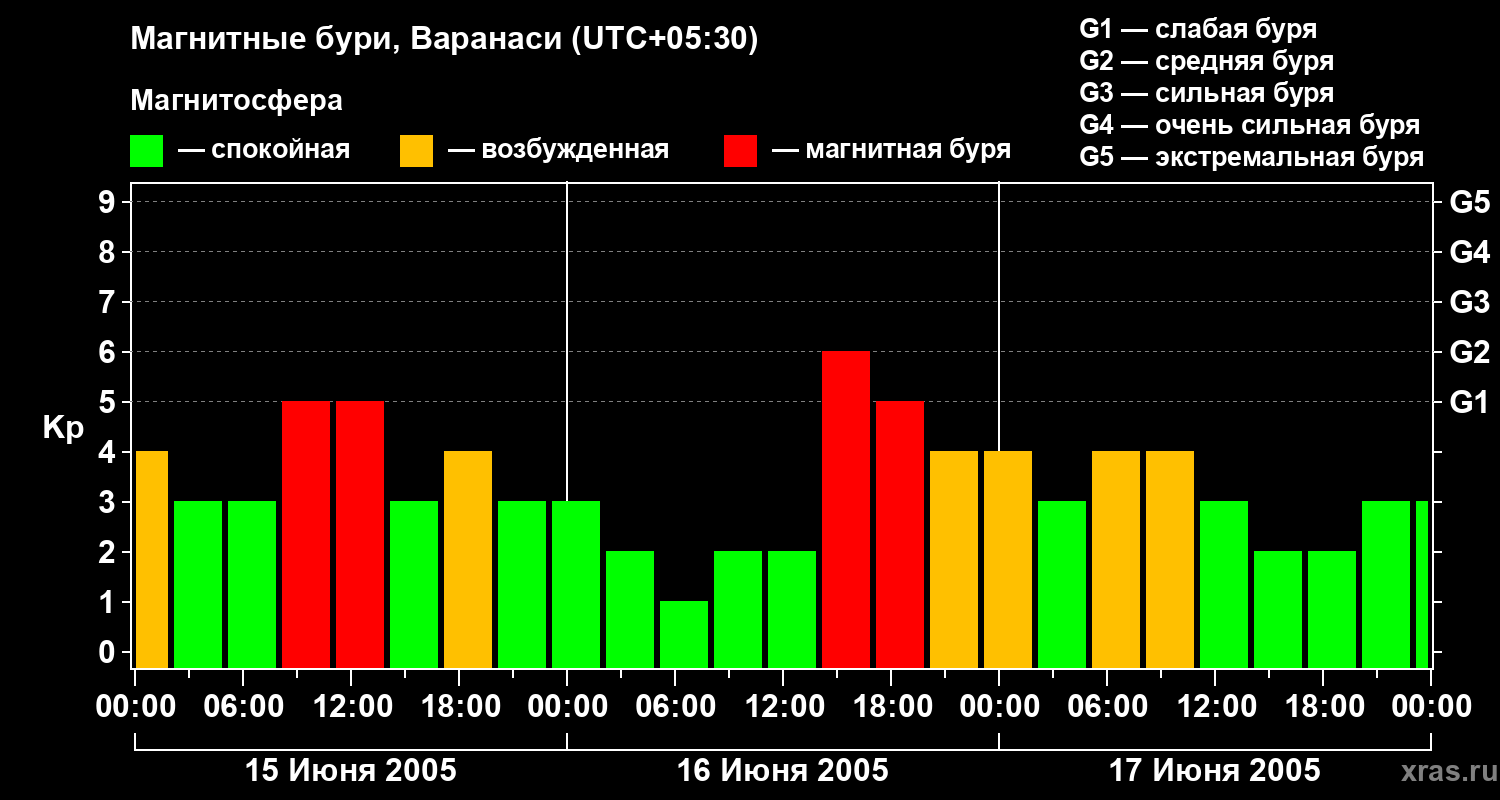Viewport: 1500px width, 800px height.
Task: Click the '12:00' time label for 15 June
Action: (354, 707)
